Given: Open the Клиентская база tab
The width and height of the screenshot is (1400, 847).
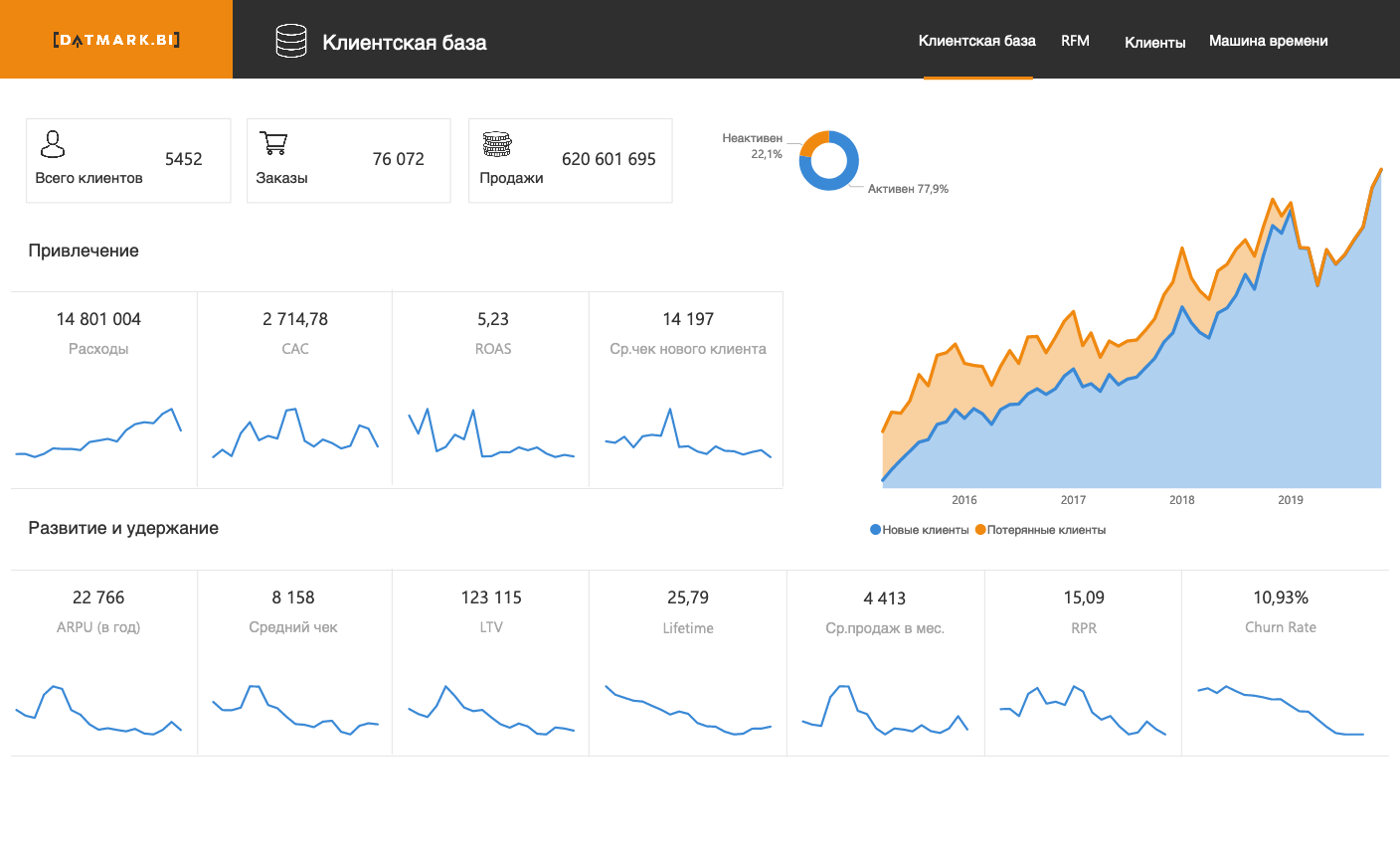Looking at the screenshot, I should coord(977,41).
